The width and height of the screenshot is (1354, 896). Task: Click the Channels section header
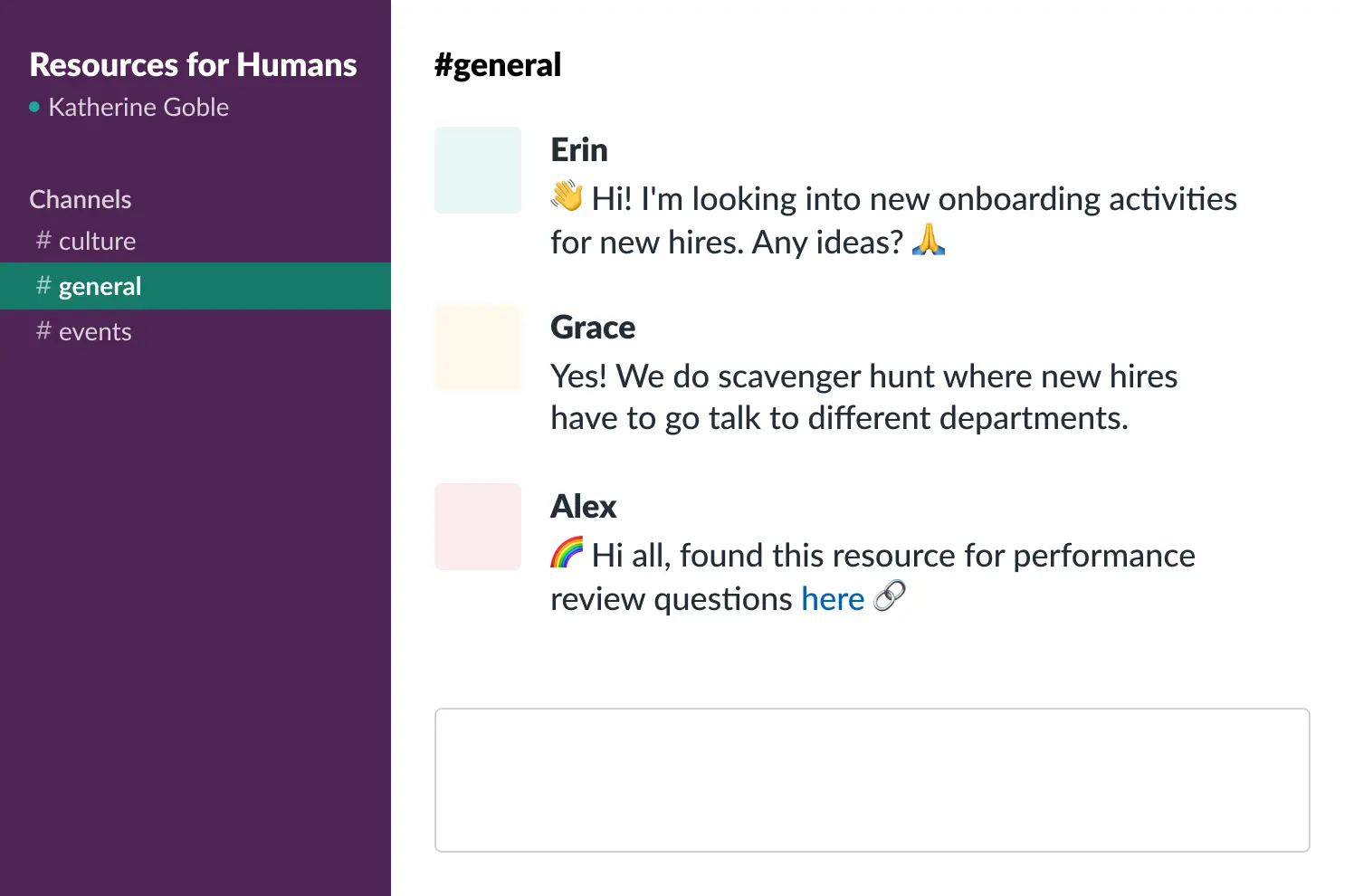[x=81, y=199]
